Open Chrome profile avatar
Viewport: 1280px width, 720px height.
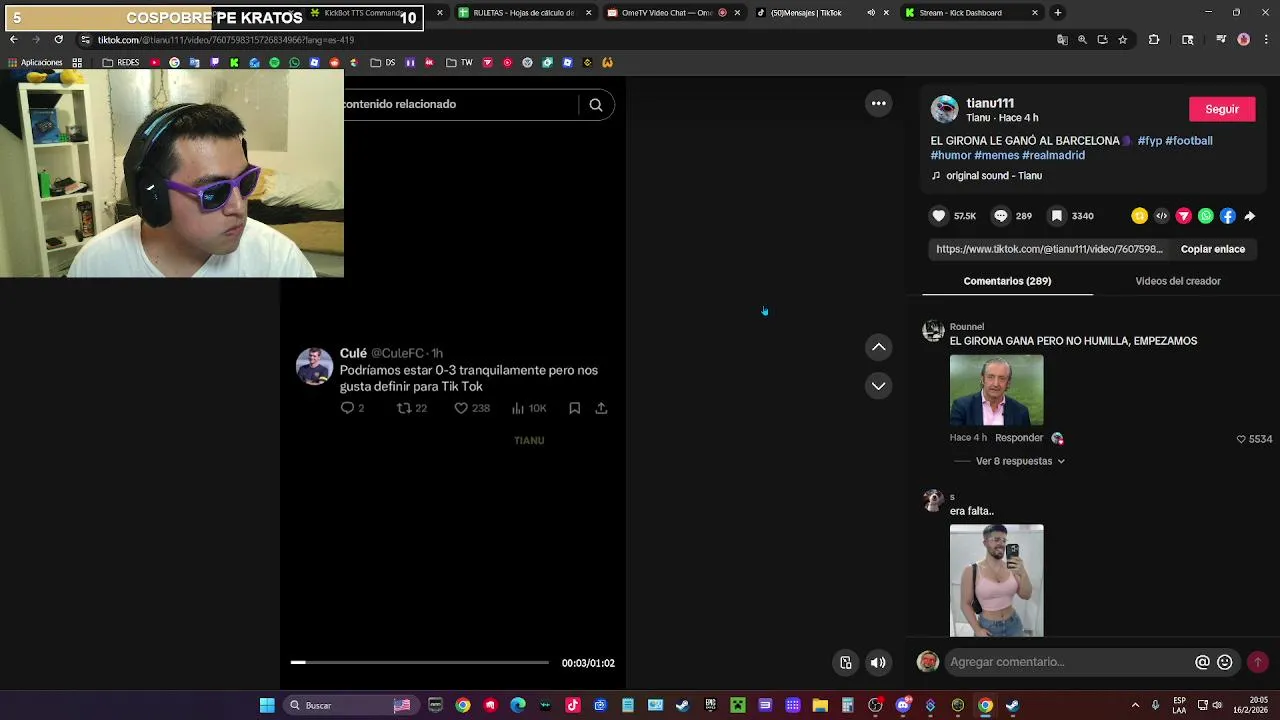(x=1243, y=40)
